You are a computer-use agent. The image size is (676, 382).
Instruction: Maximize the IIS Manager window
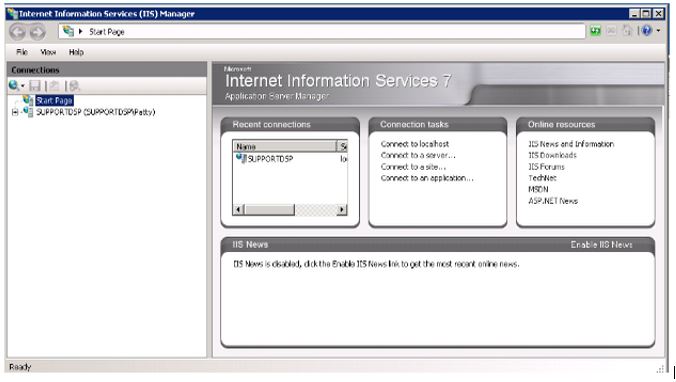[646, 14]
